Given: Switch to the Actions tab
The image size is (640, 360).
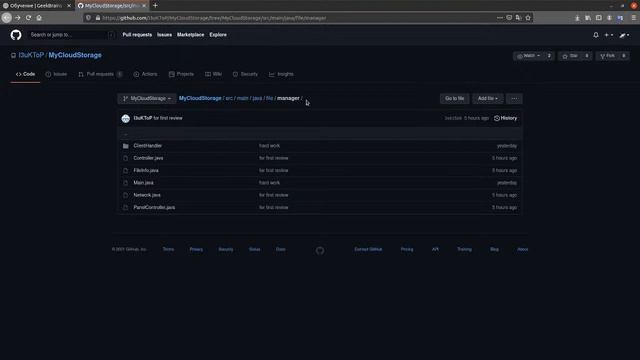Looking at the screenshot, I should (145, 74).
